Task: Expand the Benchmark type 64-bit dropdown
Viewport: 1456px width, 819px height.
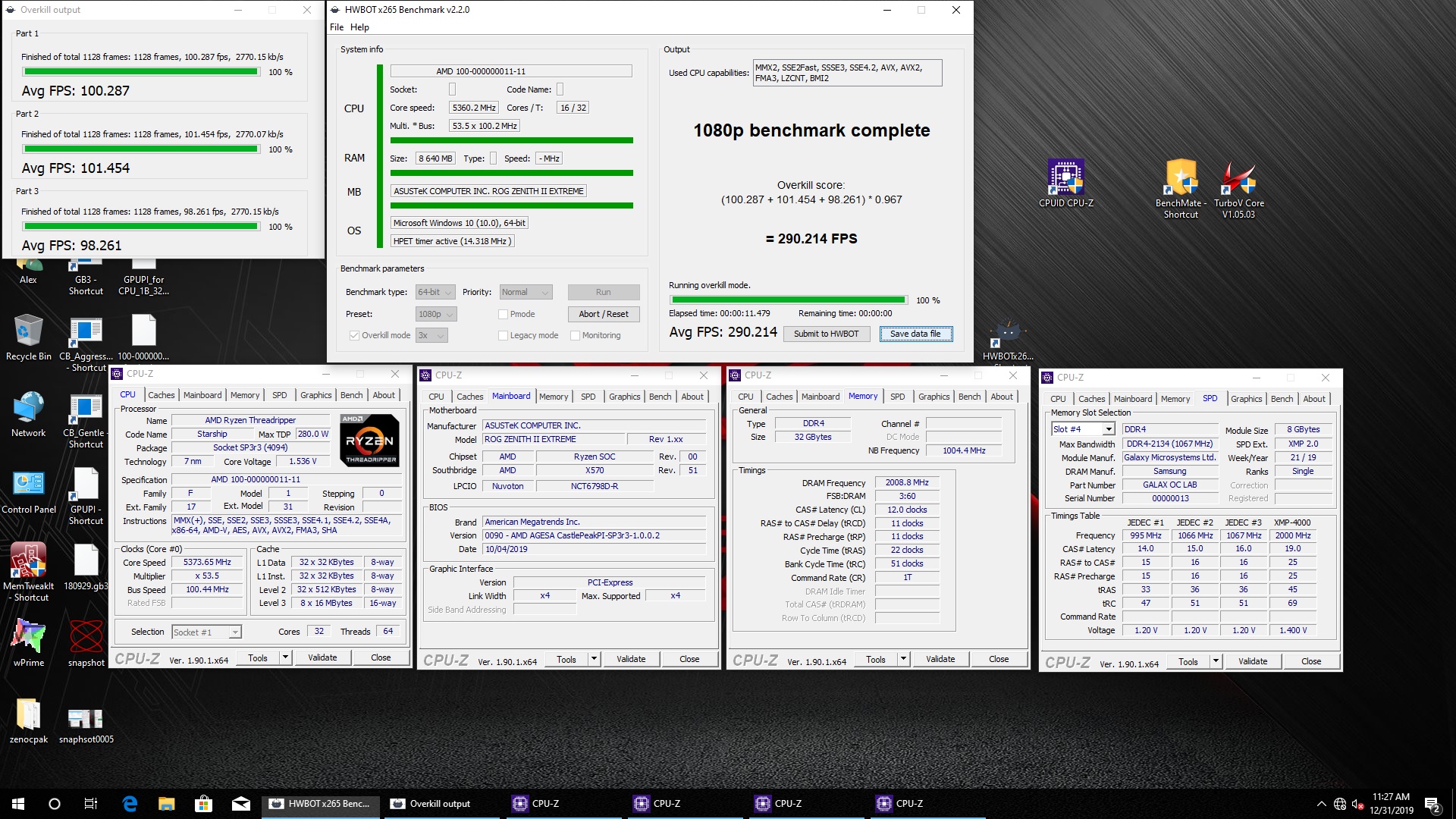Action: click(435, 292)
